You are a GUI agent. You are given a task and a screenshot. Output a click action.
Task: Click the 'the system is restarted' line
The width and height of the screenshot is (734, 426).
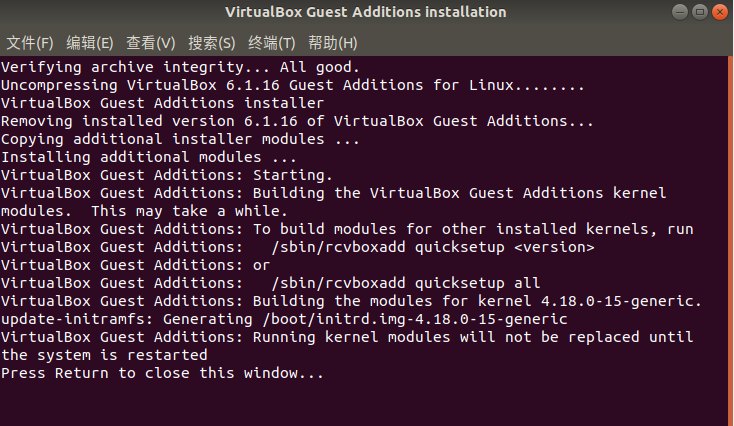tap(104, 355)
